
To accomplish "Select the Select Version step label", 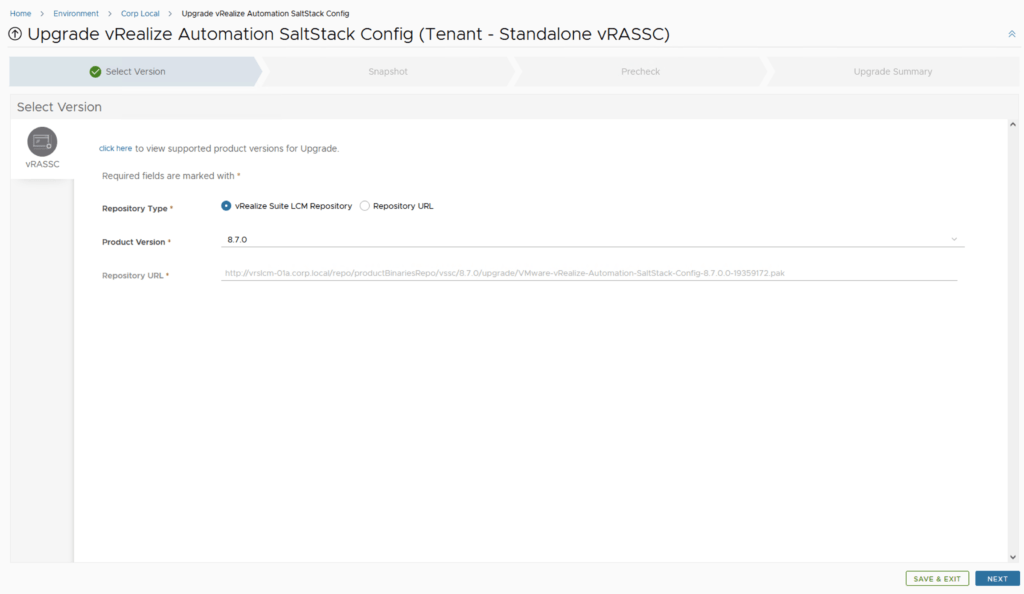I will coord(136,72).
